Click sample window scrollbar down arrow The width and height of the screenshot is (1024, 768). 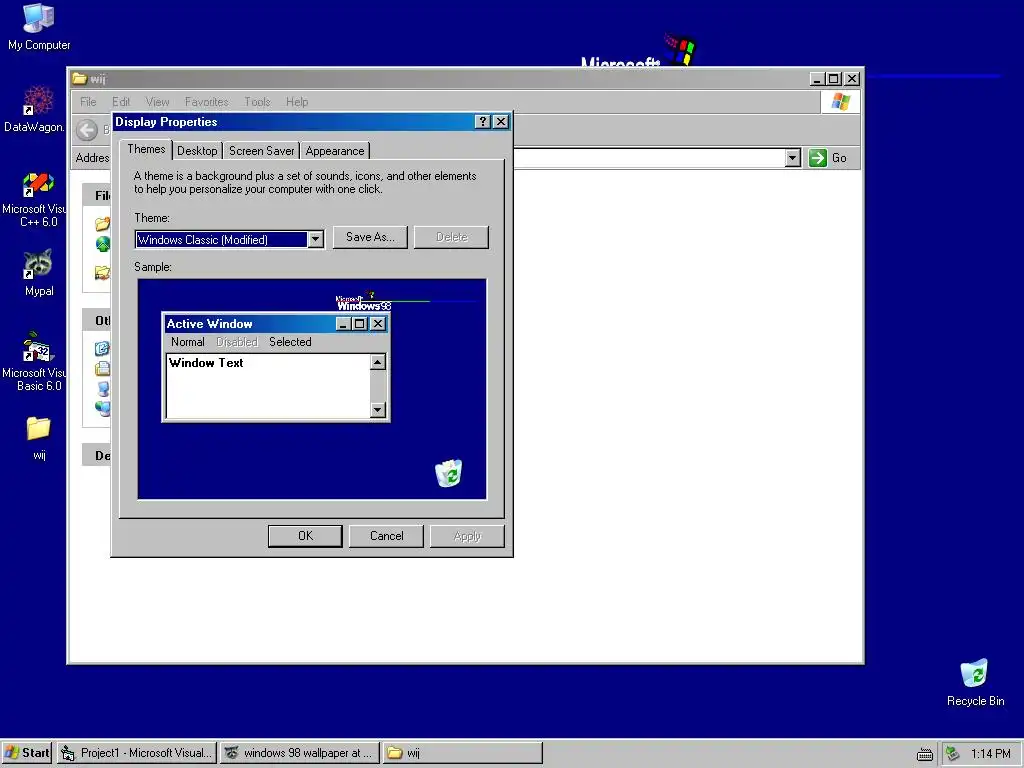377,410
